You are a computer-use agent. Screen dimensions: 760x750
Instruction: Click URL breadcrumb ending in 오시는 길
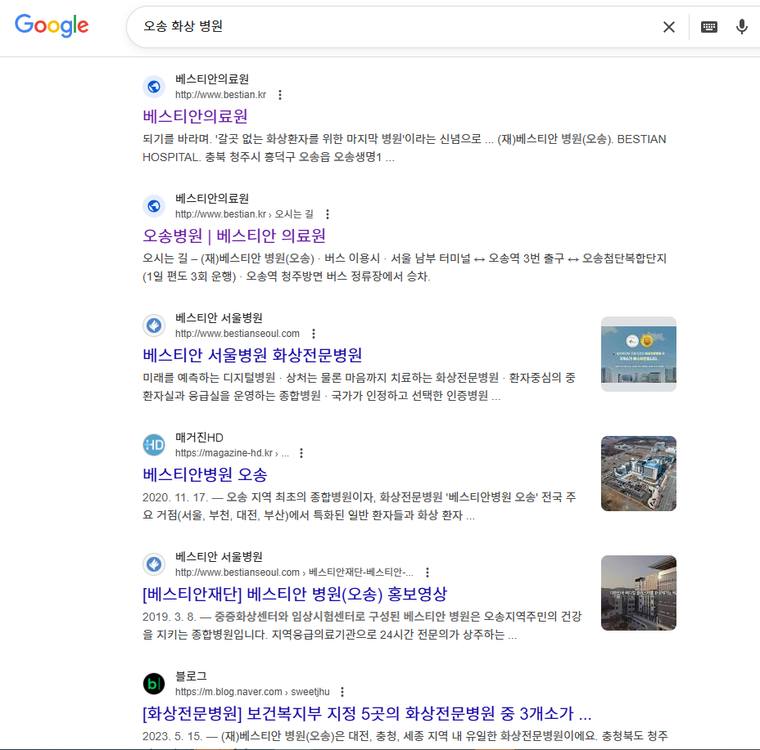[x=244, y=214]
